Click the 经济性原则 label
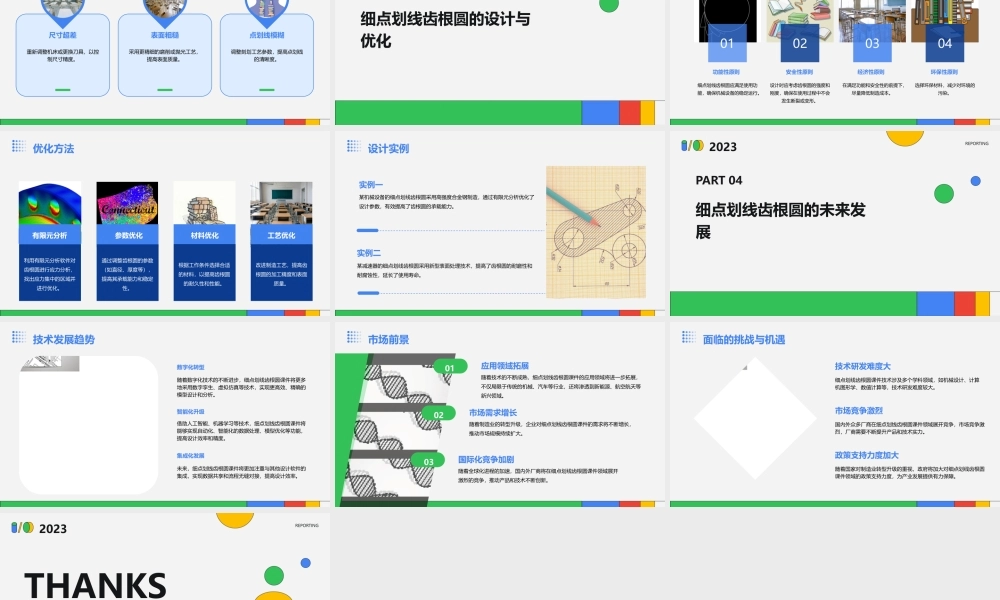The width and height of the screenshot is (1000, 600). click(871, 72)
